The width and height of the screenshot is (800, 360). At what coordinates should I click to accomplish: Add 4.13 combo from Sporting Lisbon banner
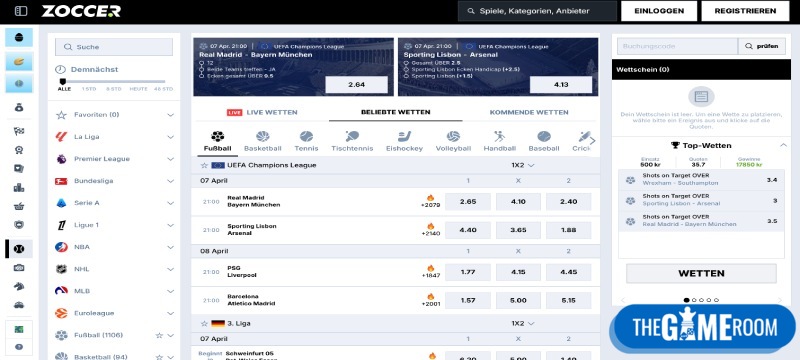click(x=561, y=85)
